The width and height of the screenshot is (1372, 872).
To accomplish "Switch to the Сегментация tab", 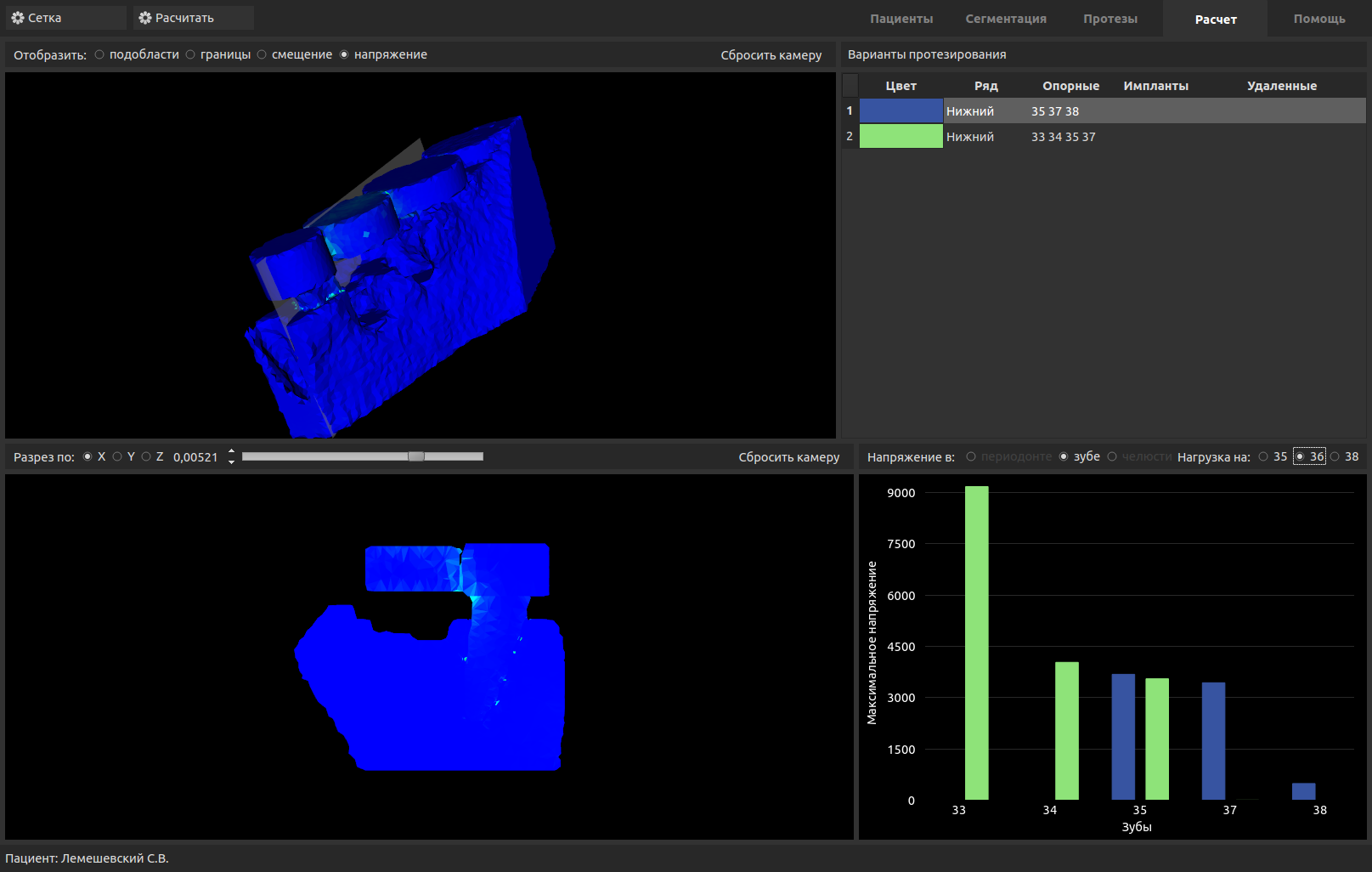I will click(x=1005, y=19).
